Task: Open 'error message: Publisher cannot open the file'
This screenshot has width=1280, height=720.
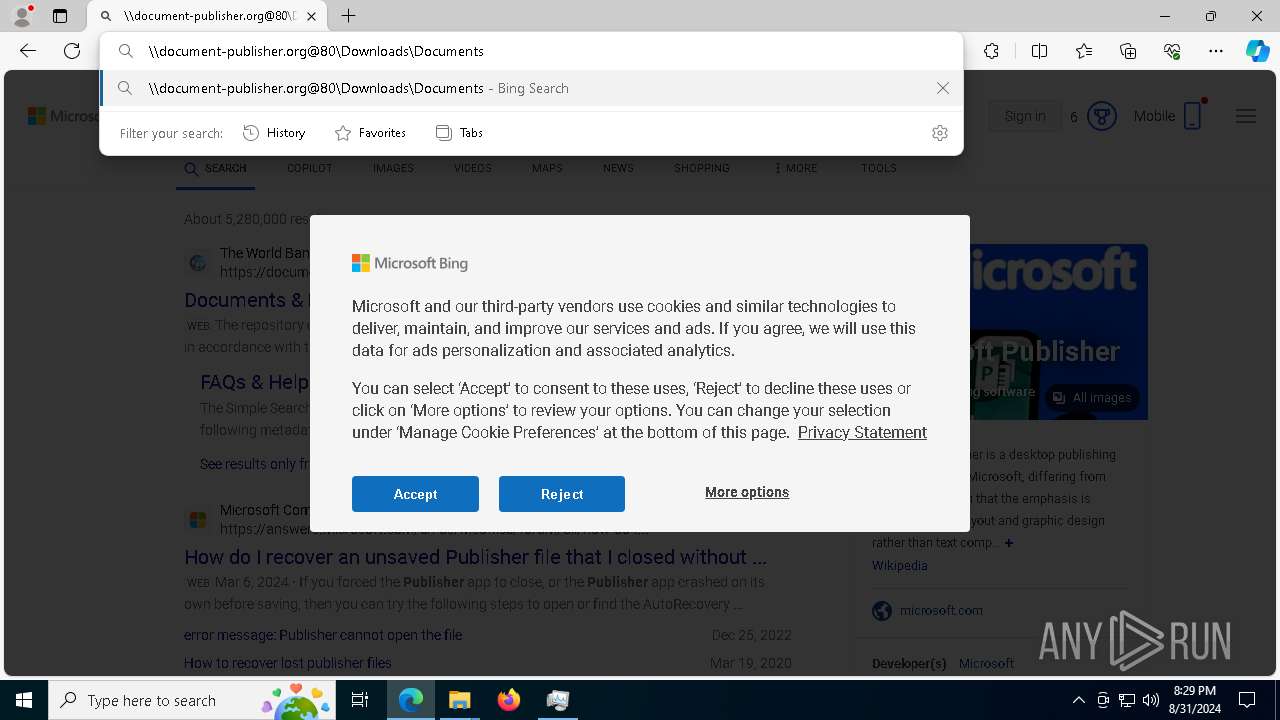Action: coord(323,635)
